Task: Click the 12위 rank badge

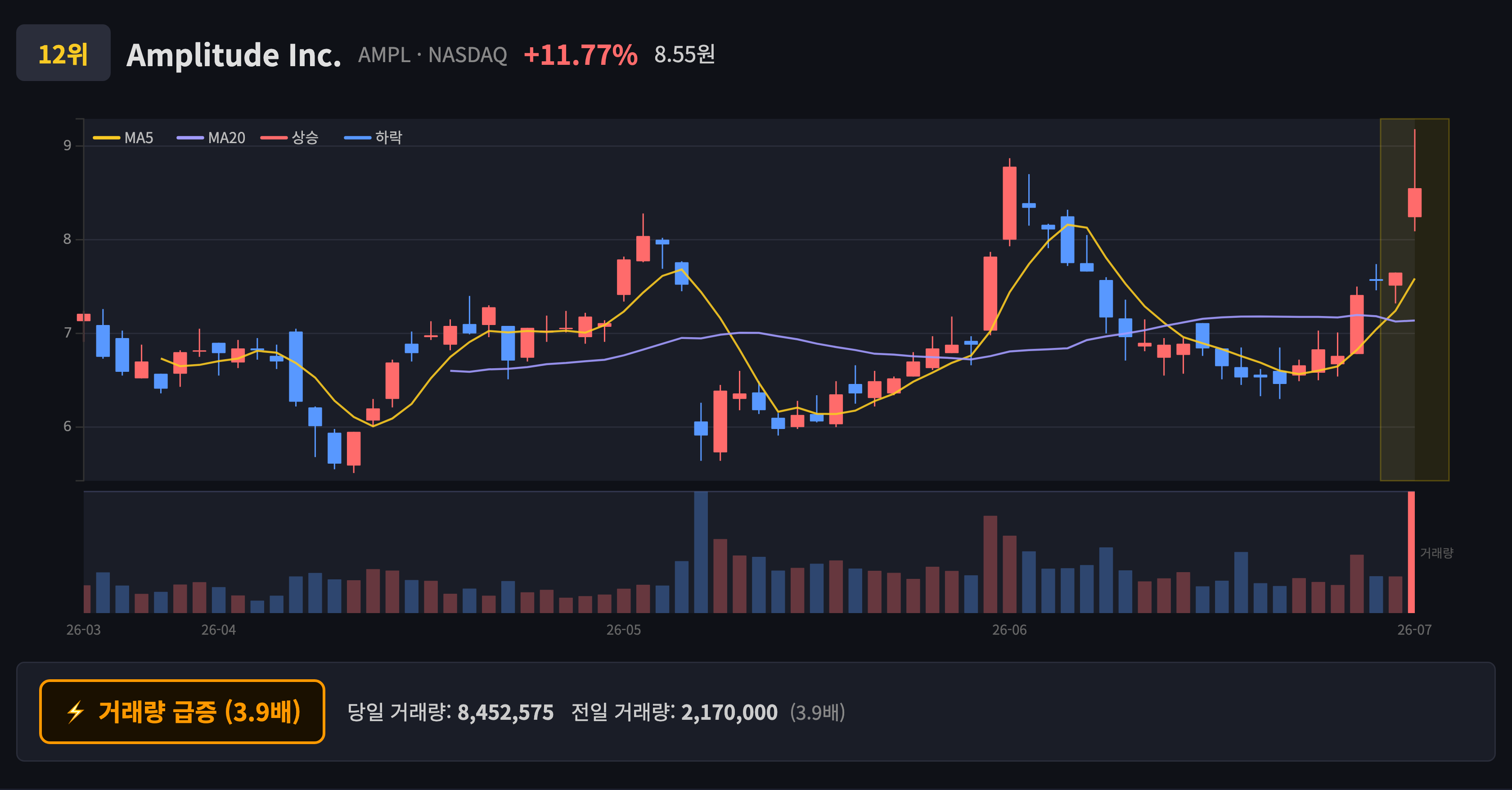Action: tap(63, 53)
